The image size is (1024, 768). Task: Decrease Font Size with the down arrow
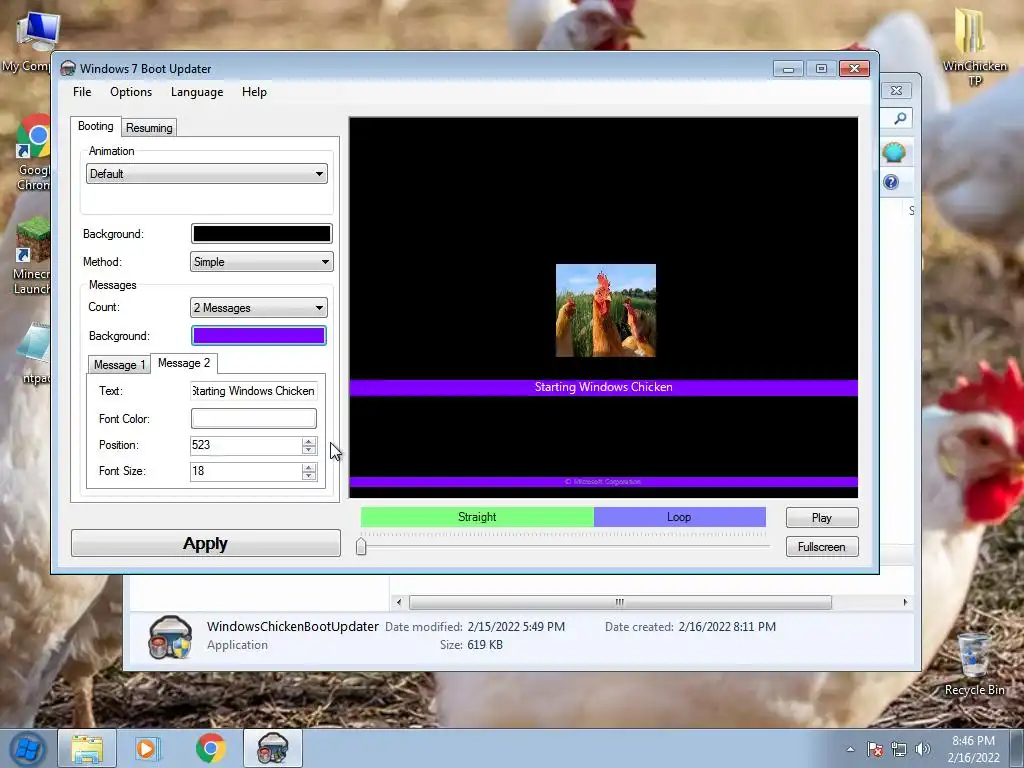click(309, 476)
